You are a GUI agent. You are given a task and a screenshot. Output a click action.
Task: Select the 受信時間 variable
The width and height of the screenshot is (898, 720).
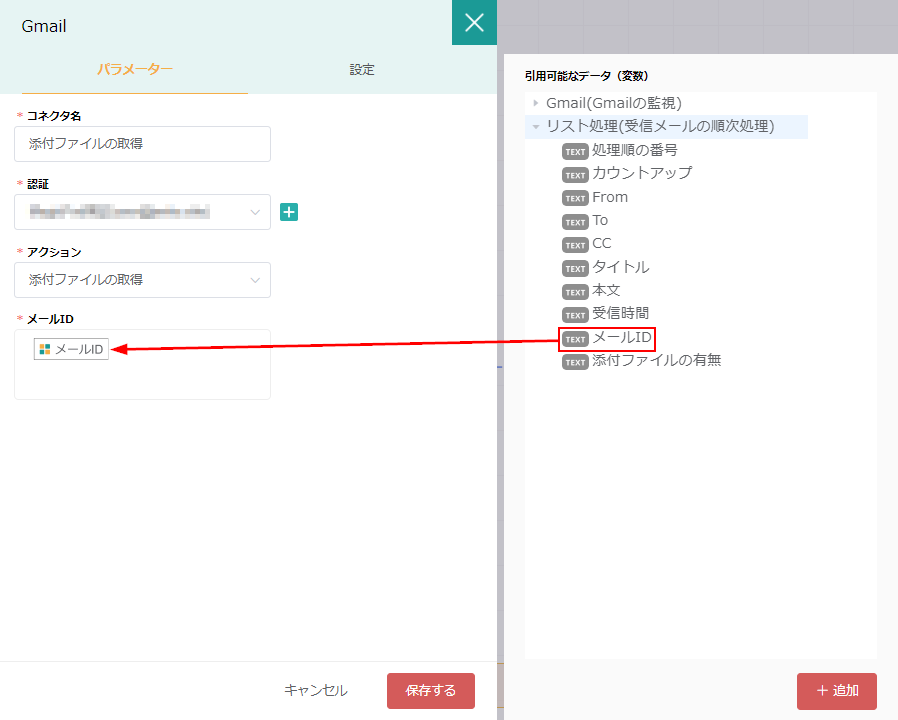pyautogui.click(x=621, y=313)
